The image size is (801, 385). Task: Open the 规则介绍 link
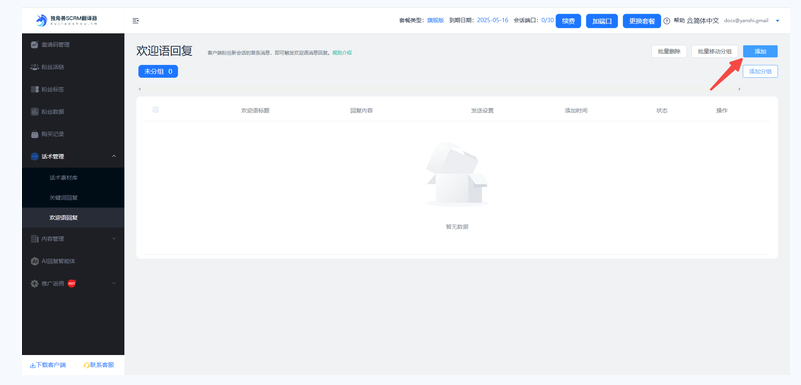pyautogui.click(x=342, y=53)
